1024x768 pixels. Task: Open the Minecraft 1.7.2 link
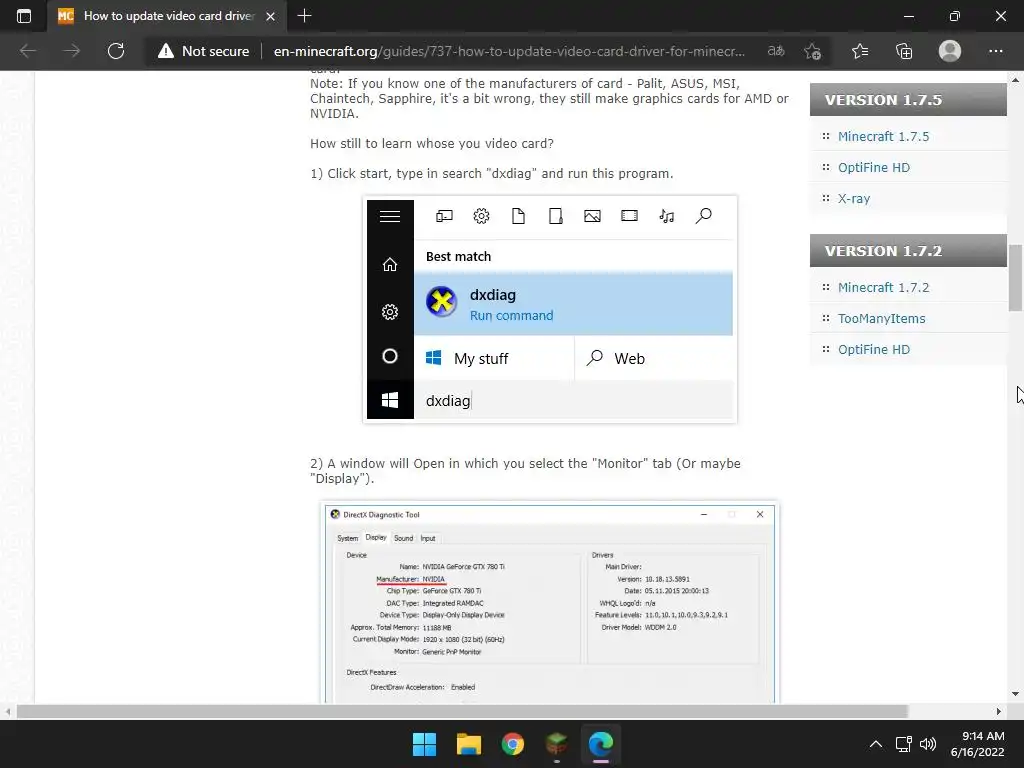point(883,287)
